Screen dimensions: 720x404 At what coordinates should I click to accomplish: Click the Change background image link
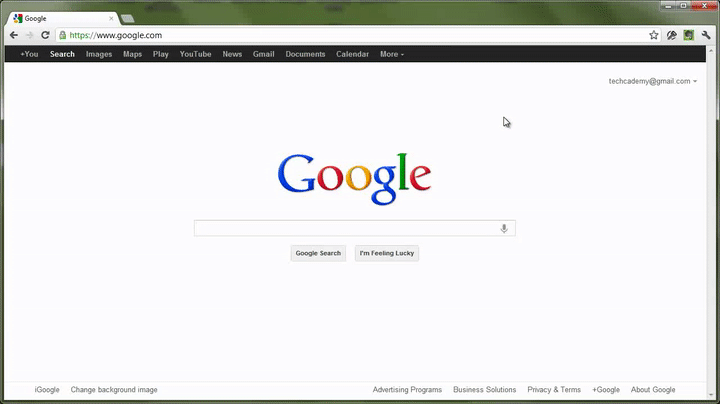[114, 390]
